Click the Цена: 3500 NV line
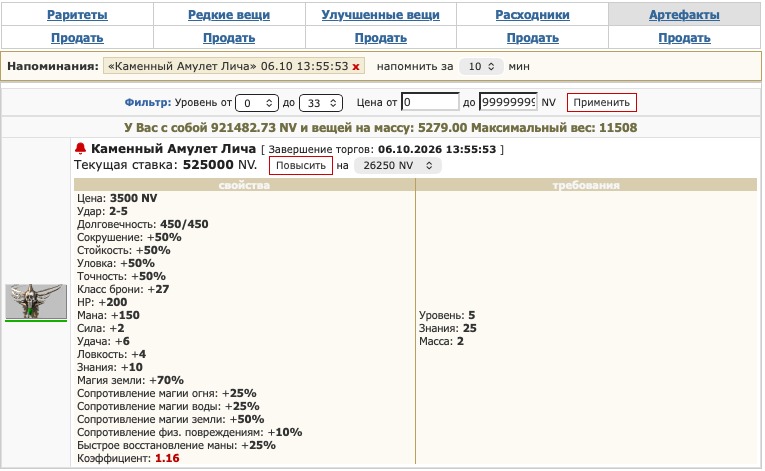Viewport: 765px width, 471px height. pos(117,198)
